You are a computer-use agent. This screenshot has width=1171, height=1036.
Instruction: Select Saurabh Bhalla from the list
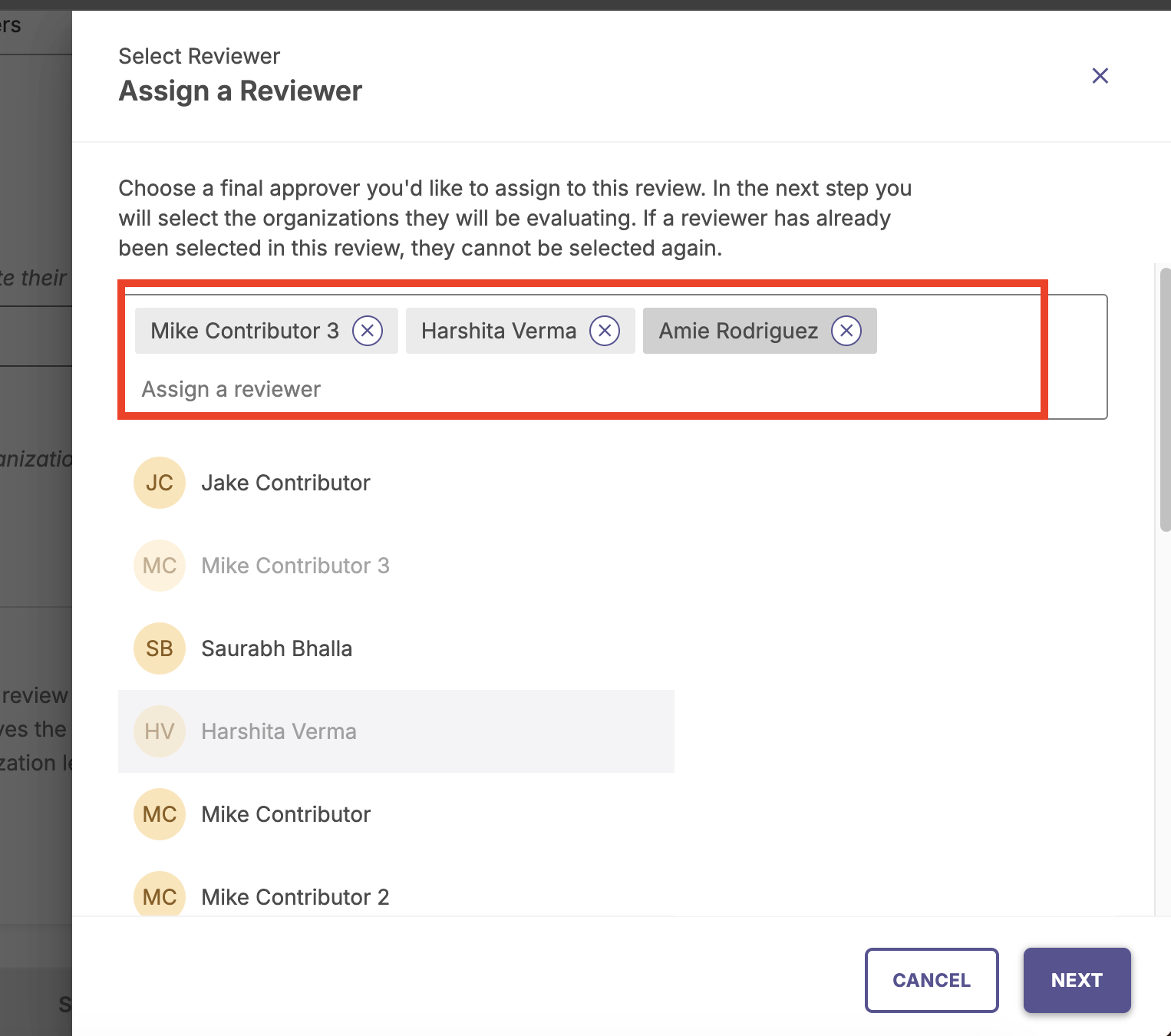click(x=396, y=648)
